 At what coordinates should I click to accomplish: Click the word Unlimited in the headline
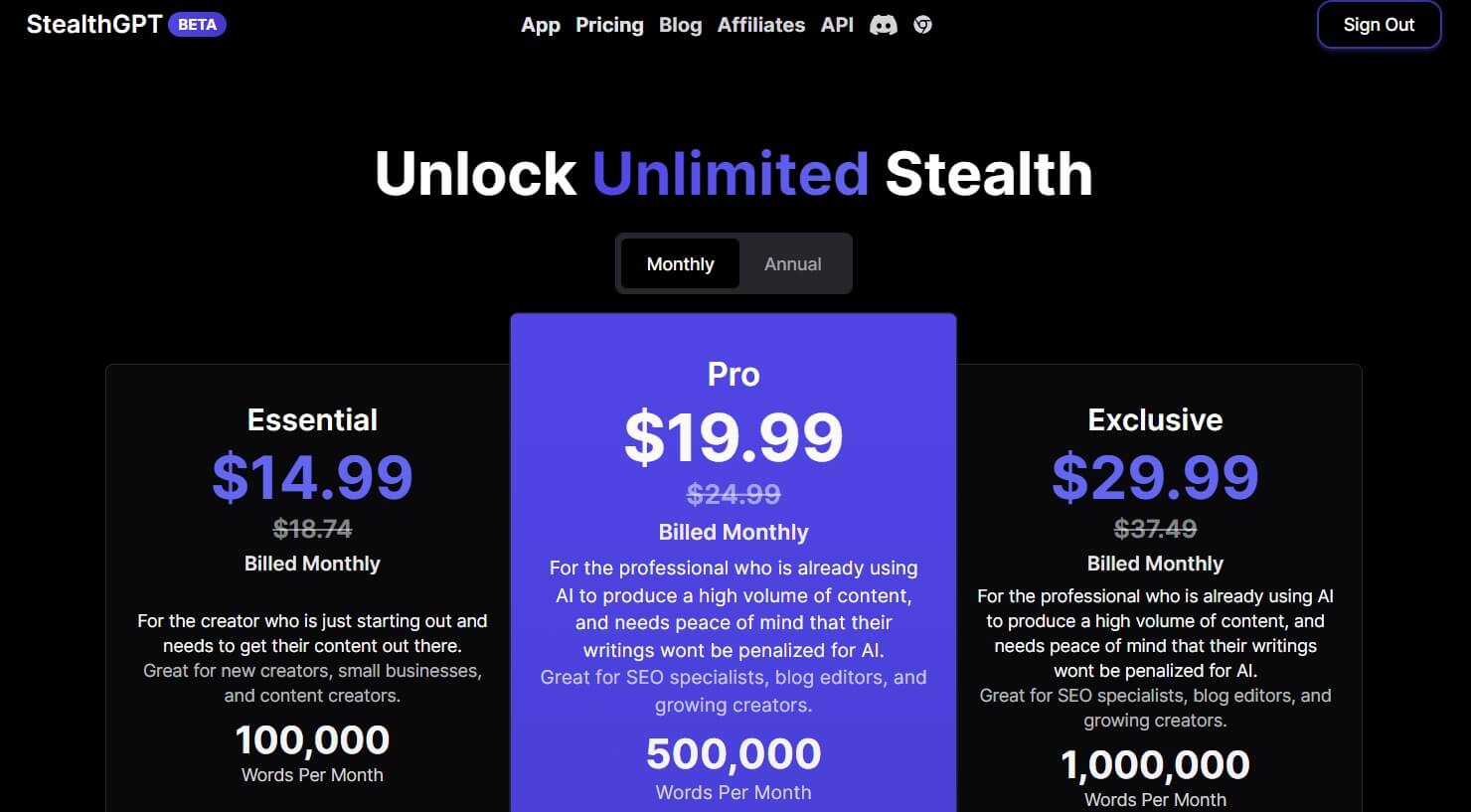click(731, 174)
